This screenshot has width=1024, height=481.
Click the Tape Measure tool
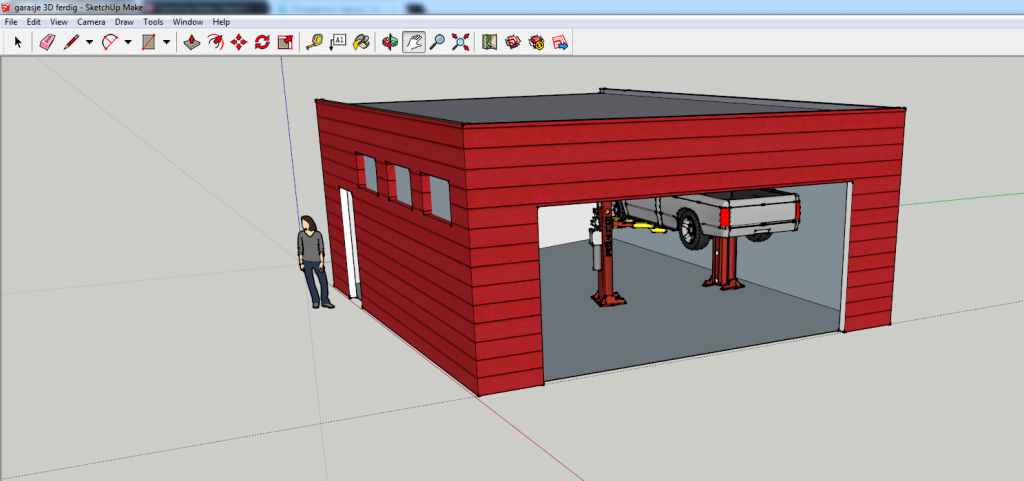pyautogui.click(x=314, y=42)
